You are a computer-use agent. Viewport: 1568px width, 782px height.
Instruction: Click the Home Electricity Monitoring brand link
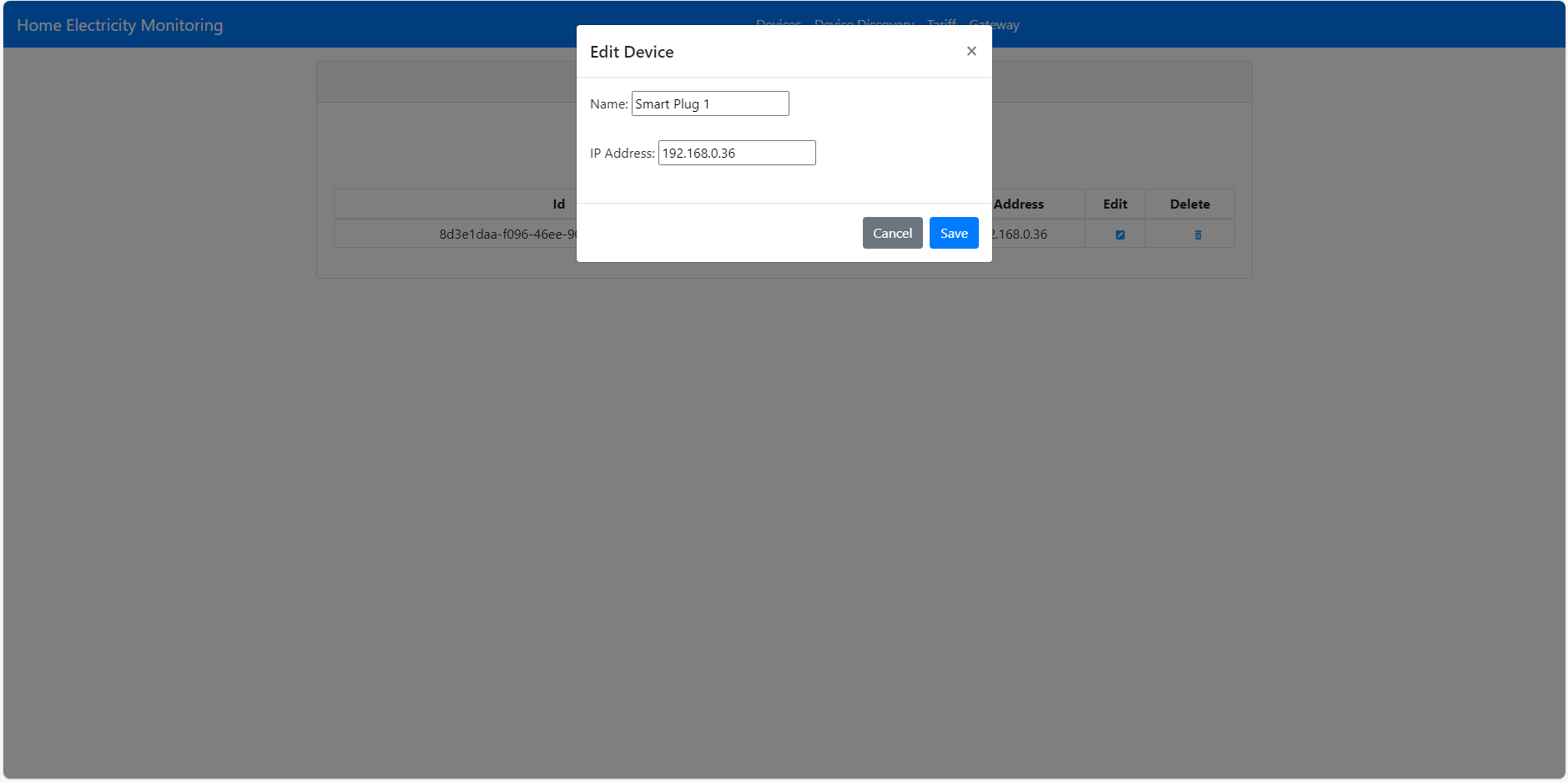coord(119,25)
